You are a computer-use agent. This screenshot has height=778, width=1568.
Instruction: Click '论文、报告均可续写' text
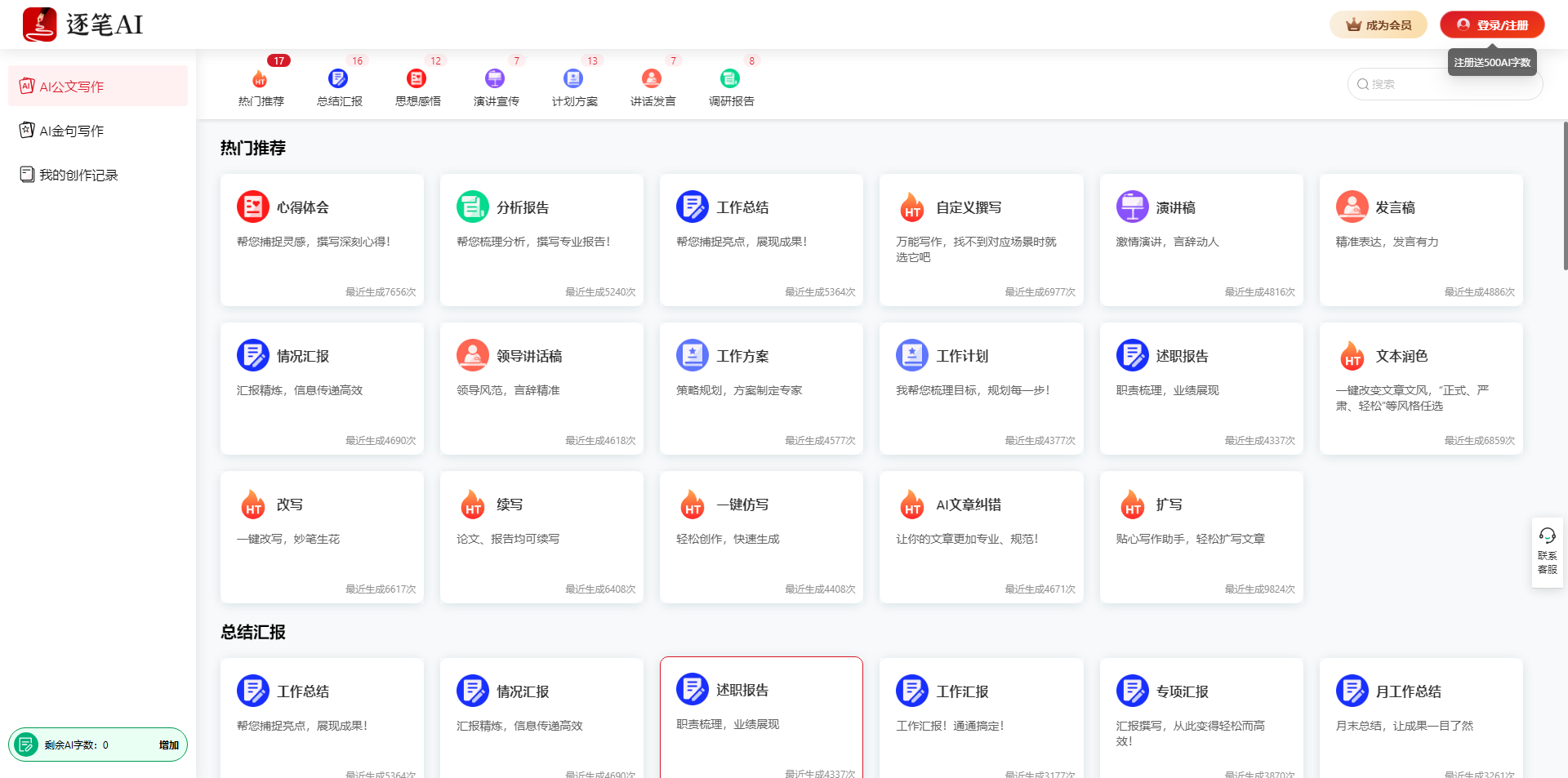point(508,539)
